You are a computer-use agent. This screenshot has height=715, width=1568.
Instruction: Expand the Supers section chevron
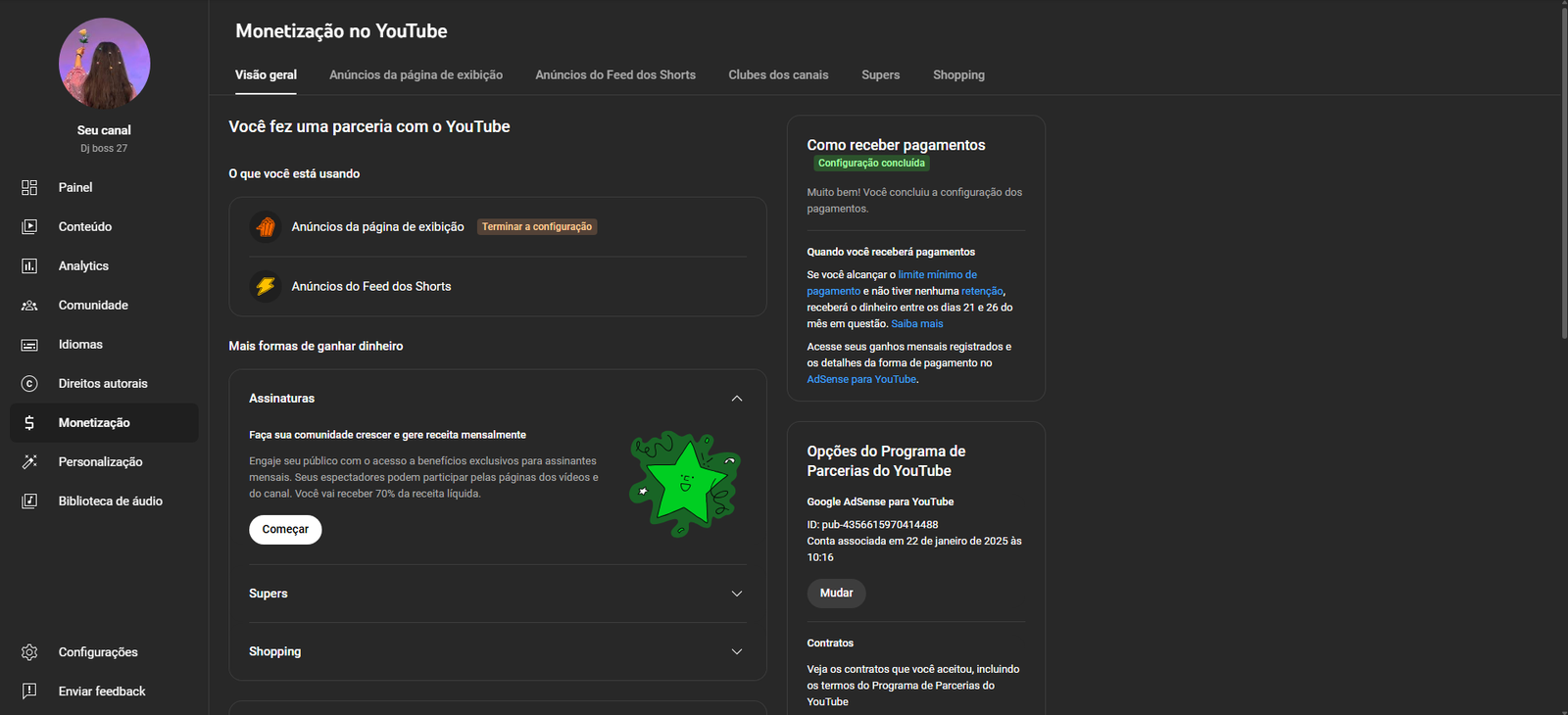(x=737, y=594)
